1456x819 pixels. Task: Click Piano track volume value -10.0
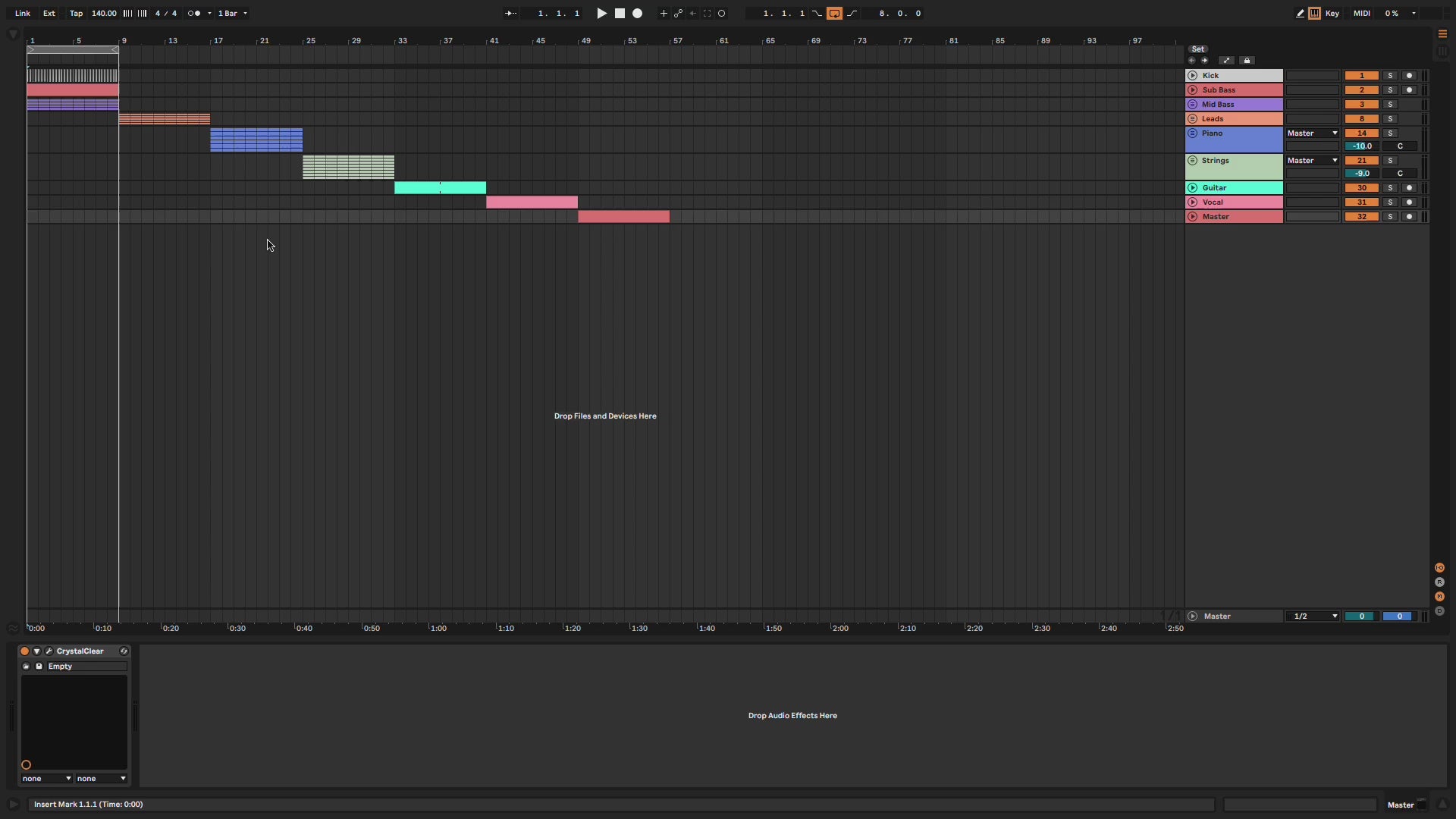coord(1361,146)
